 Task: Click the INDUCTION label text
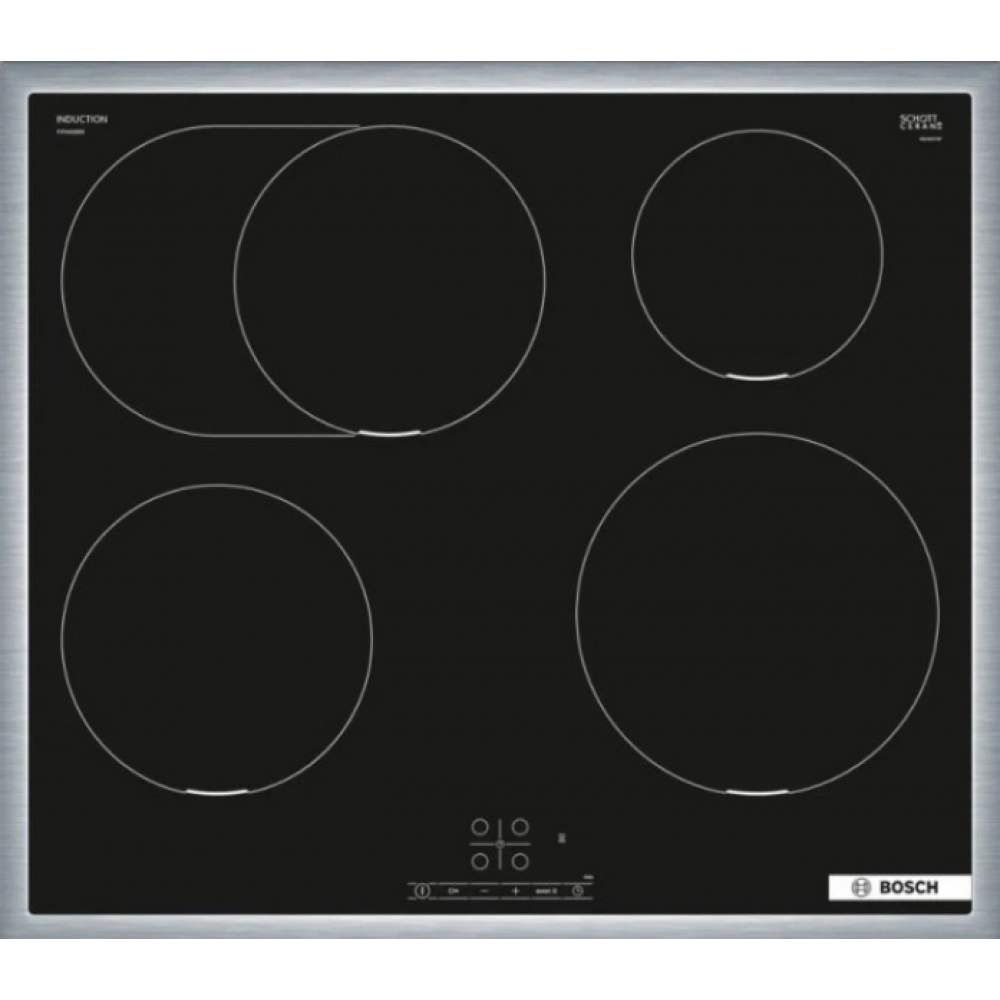(x=82, y=119)
